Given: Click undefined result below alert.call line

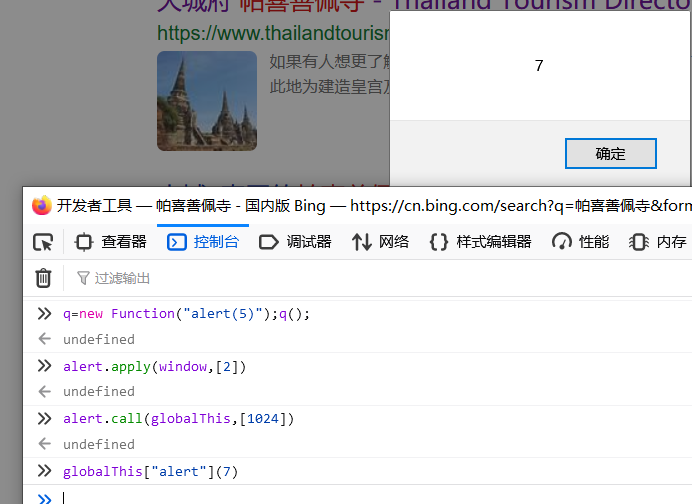Looking at the screenshot, I should coord(99,444).
